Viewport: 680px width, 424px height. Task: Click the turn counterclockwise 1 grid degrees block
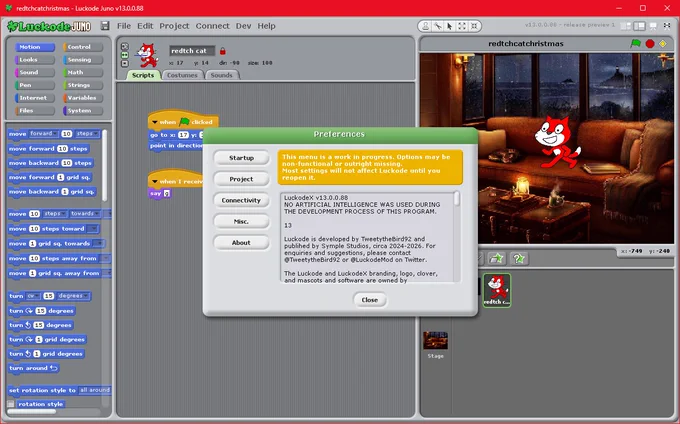tap(46, 354)
